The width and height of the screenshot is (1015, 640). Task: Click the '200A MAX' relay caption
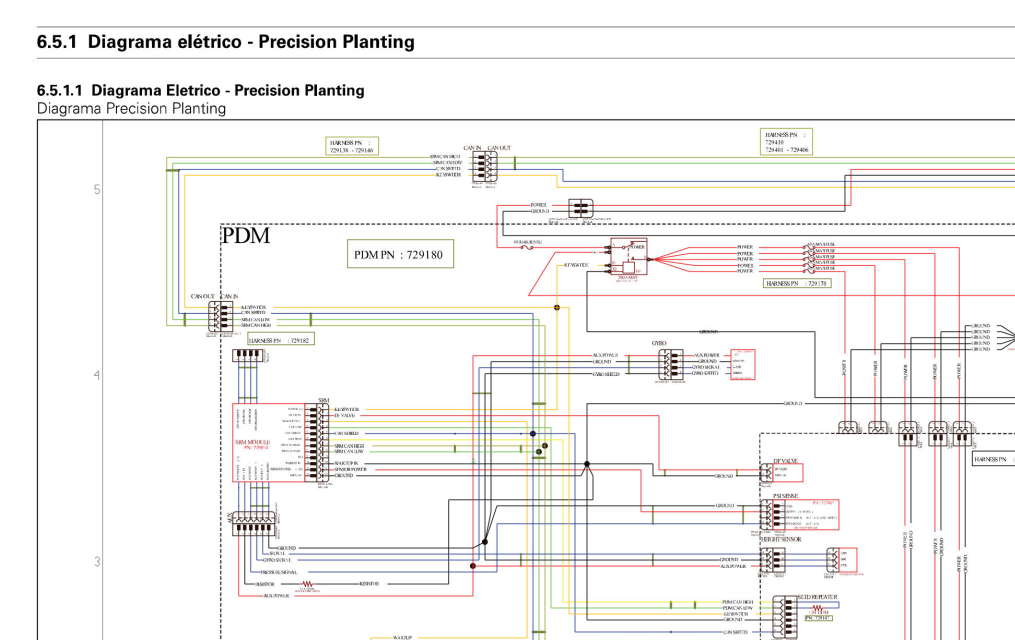(x=627, y=277)
